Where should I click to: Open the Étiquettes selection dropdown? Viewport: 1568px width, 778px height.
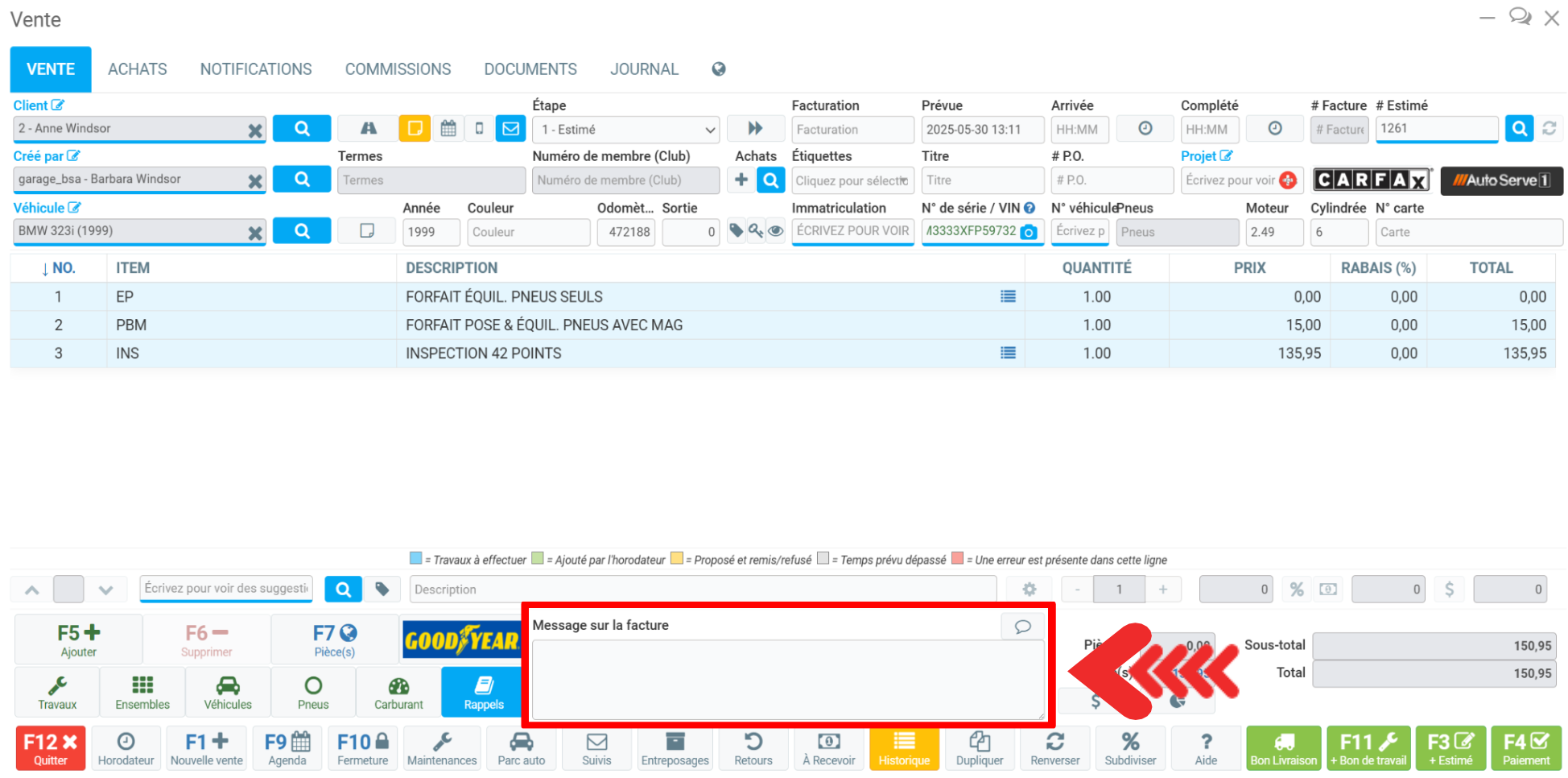coord(852,180)
